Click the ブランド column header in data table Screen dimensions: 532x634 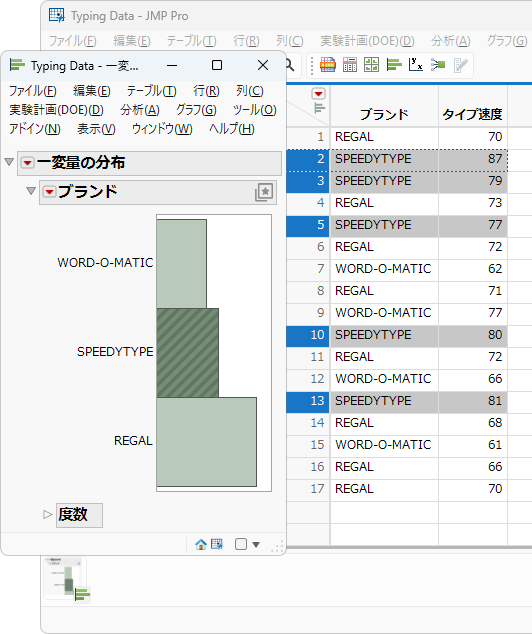coord(384,114)
